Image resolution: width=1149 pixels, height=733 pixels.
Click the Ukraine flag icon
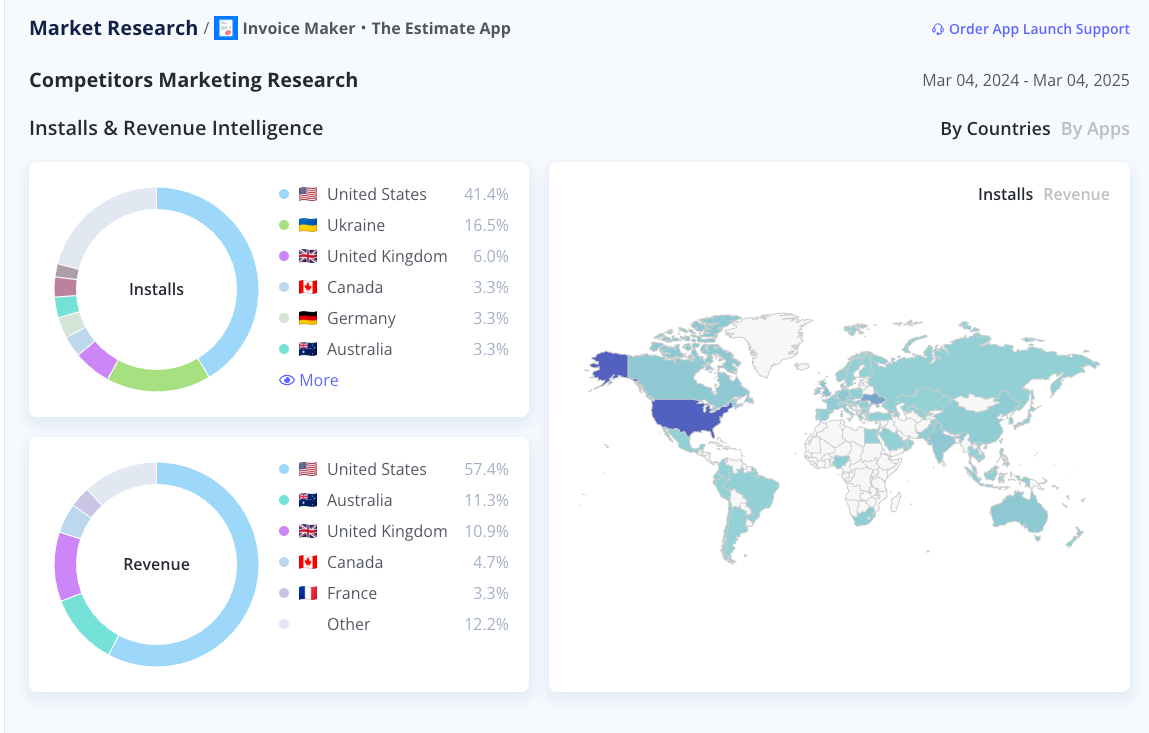[308, 225]
